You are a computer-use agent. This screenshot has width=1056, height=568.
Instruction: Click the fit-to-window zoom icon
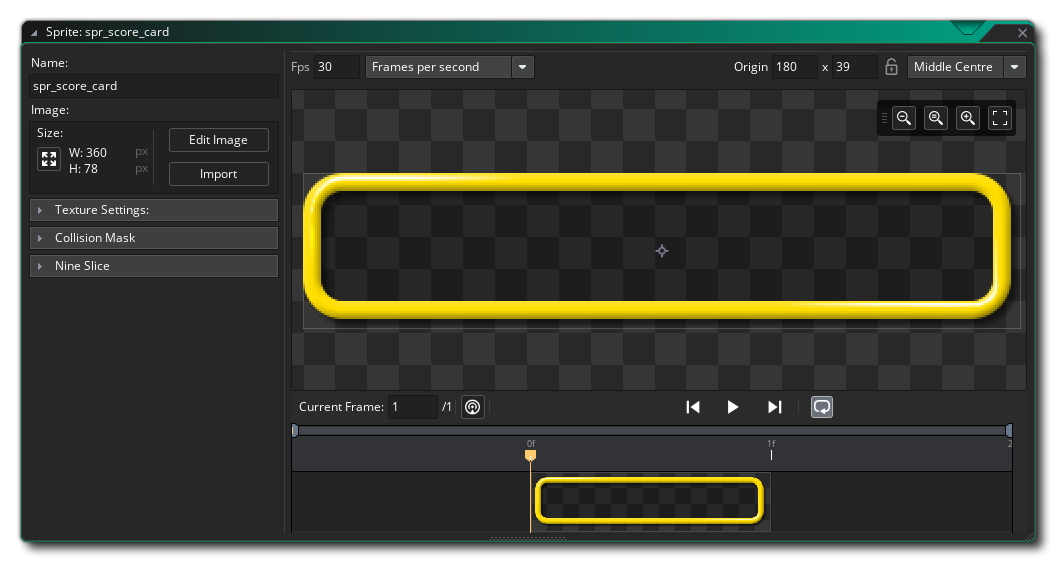(1000, 118)
